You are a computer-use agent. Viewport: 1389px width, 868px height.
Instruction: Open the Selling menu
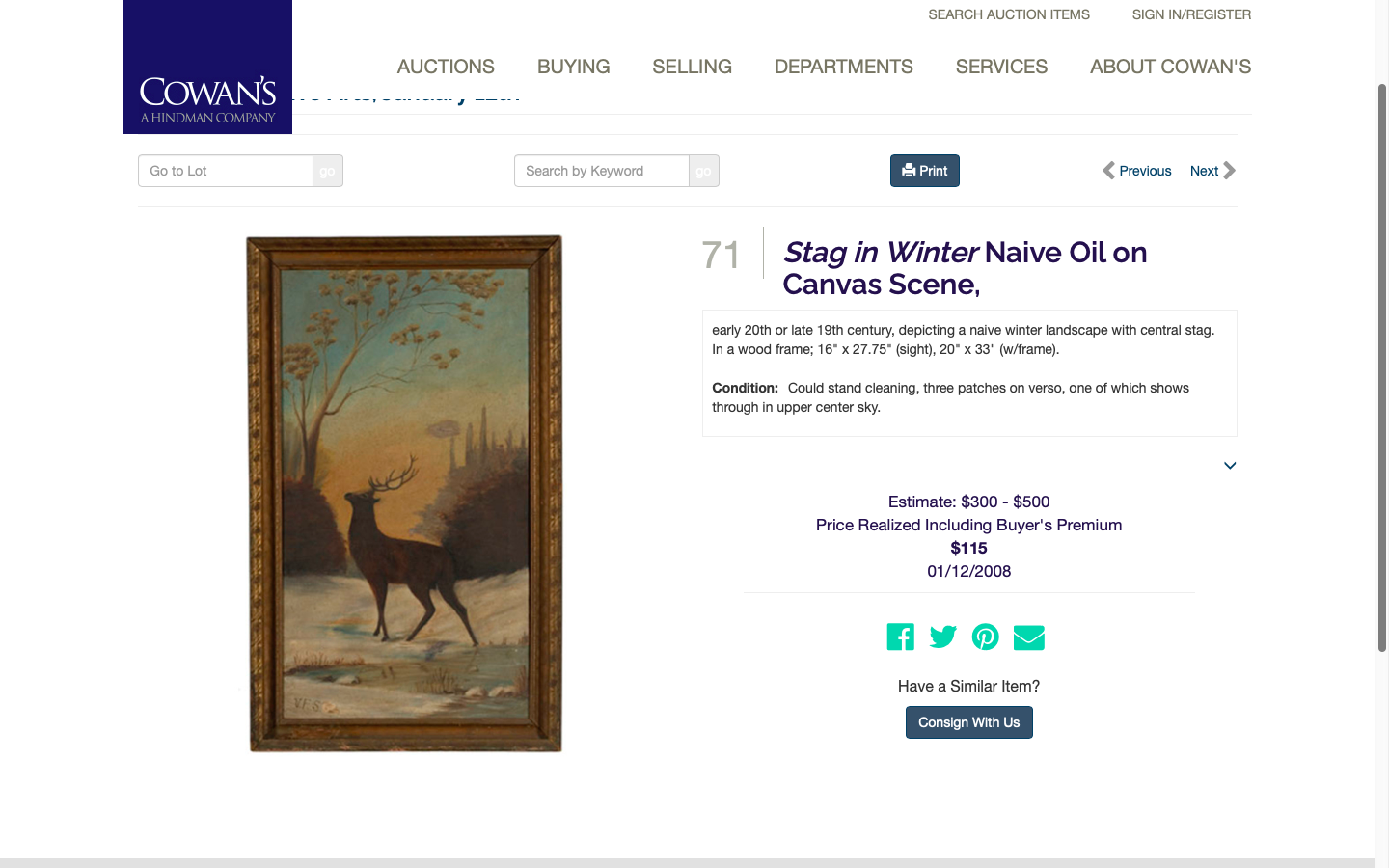692,67
